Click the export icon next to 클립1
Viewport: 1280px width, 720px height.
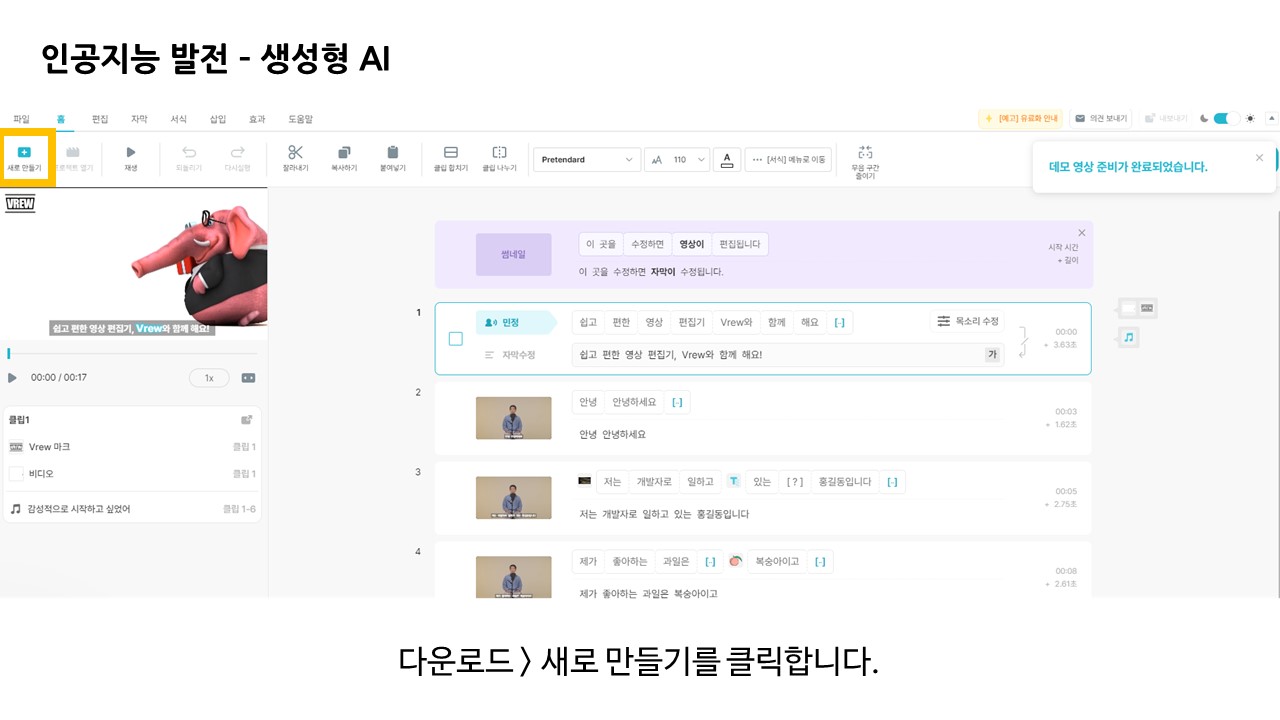(246, 420)
